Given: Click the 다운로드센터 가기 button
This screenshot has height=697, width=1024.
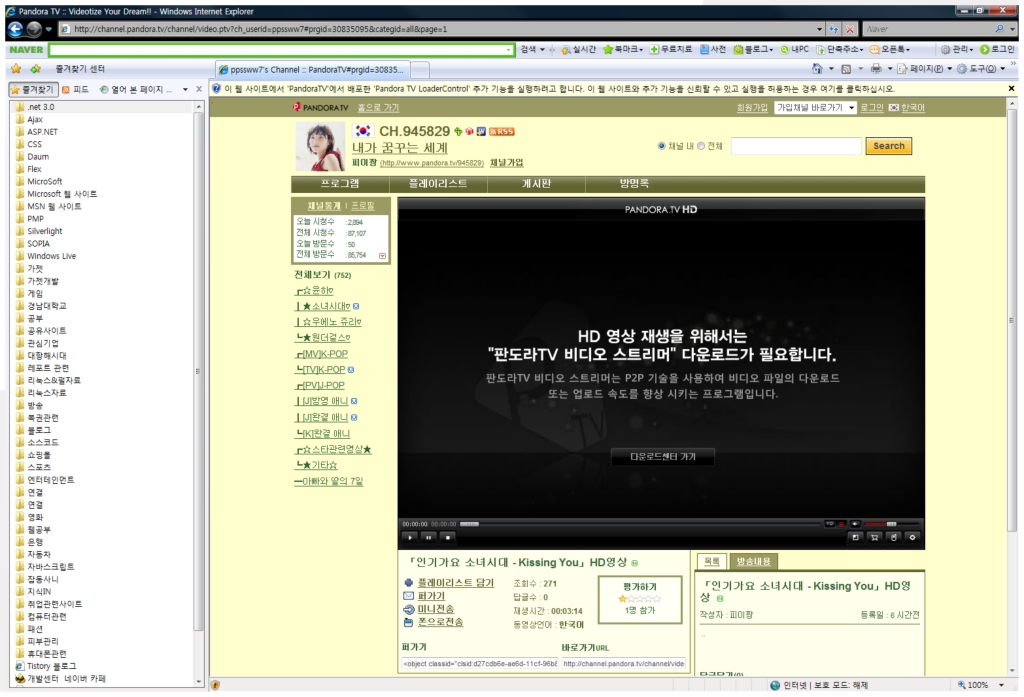Looking at the screenshot, I should coord(662,457).
